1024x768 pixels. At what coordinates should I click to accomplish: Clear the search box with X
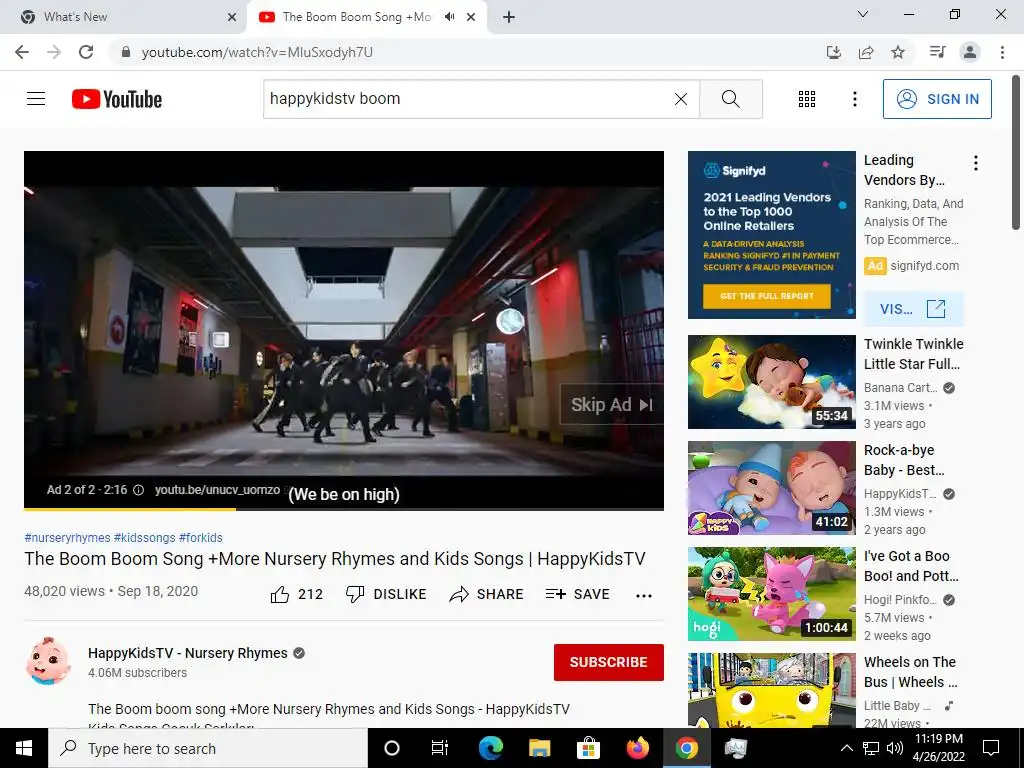tap(680, 99)
